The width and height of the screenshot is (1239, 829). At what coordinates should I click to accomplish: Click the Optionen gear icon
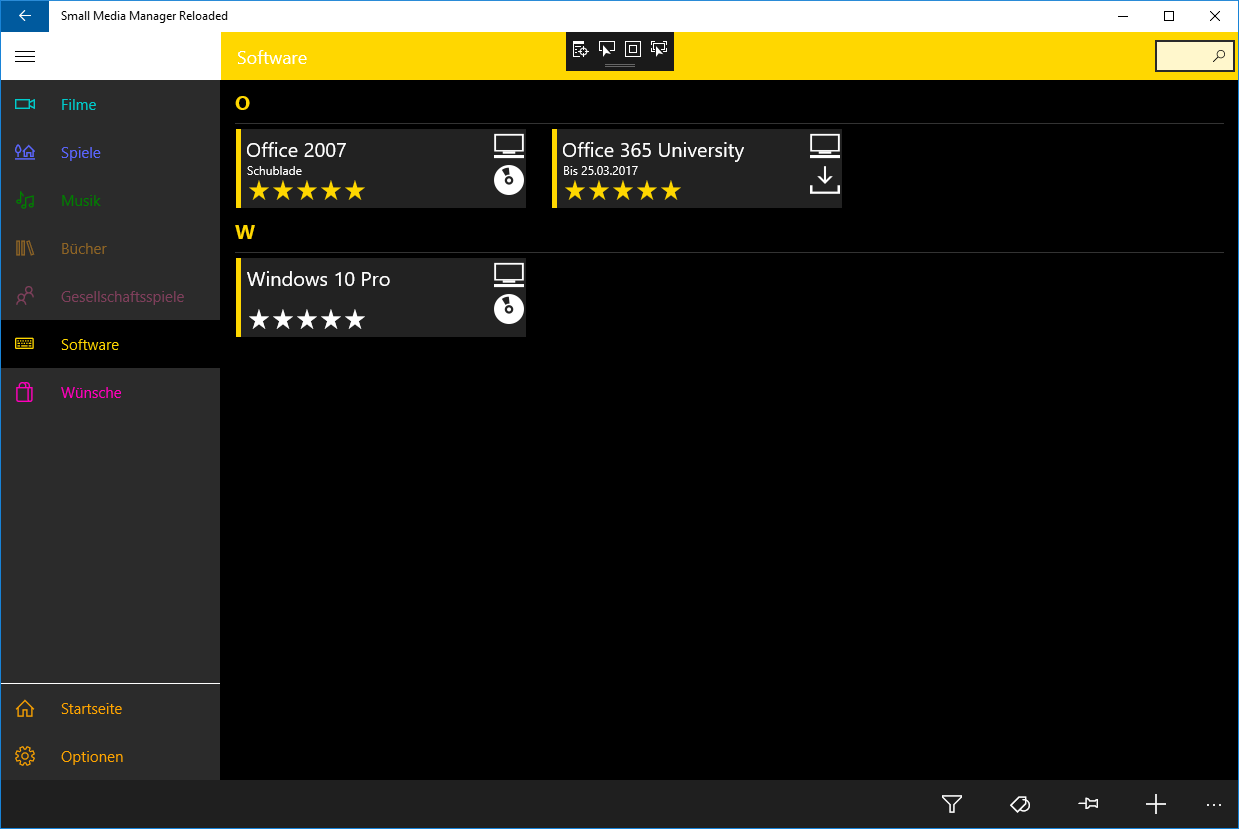(25, 757)
